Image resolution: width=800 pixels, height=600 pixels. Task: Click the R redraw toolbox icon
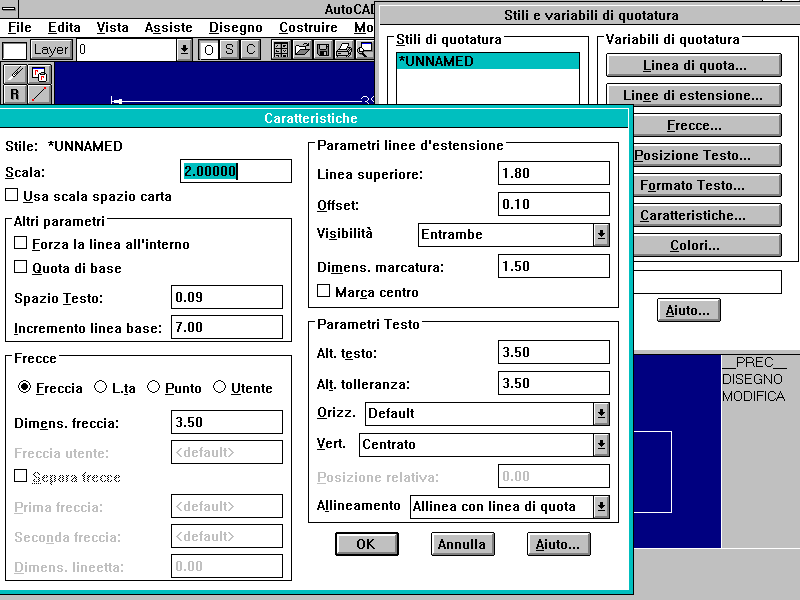tap(15, 94)
